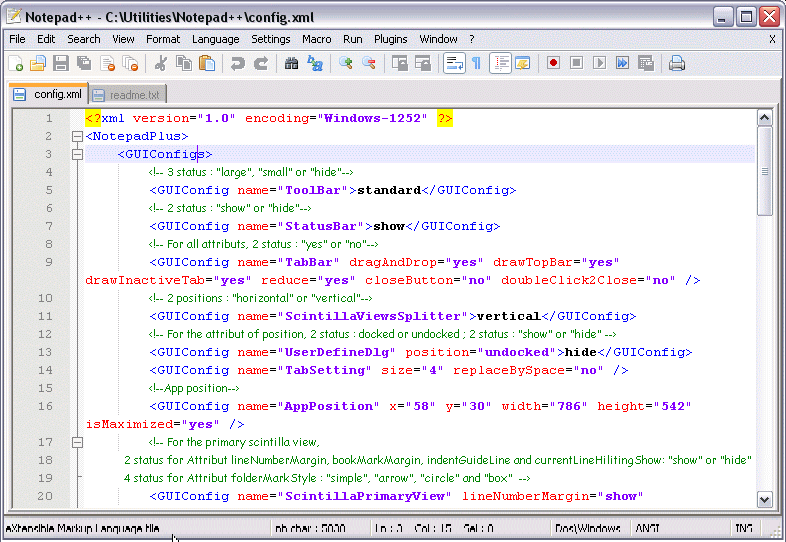Open the Search menu
The image size is (786, 542).
(x=84, y=39)
